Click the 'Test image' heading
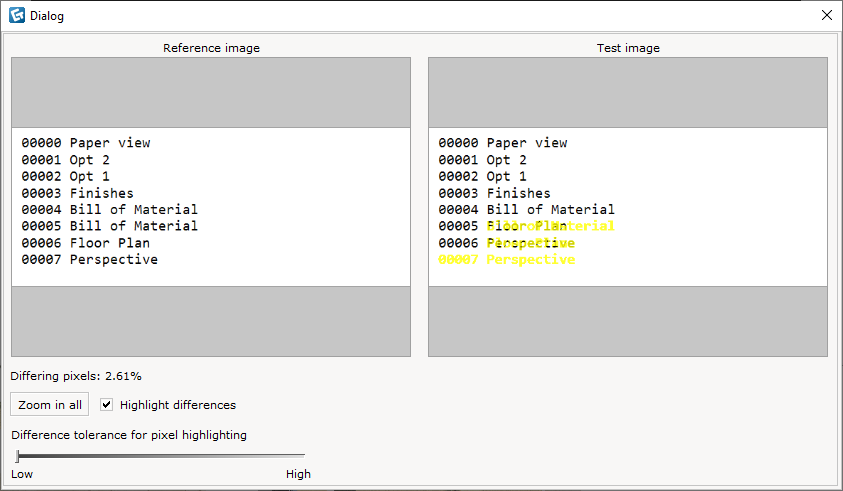This screenshot has height=491, width=843. point(628,48)
